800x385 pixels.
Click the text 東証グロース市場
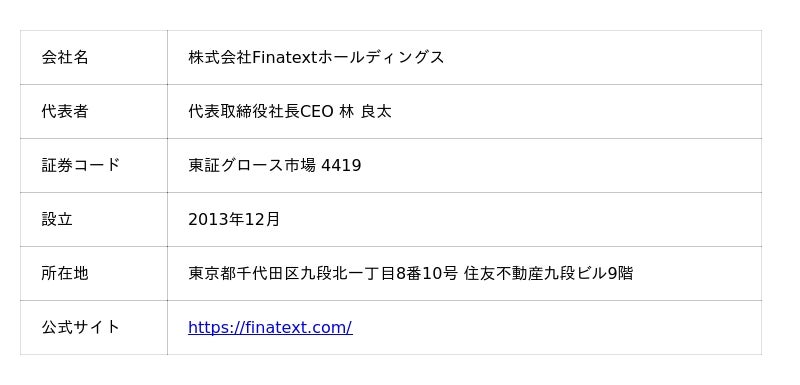pos(252,166)
